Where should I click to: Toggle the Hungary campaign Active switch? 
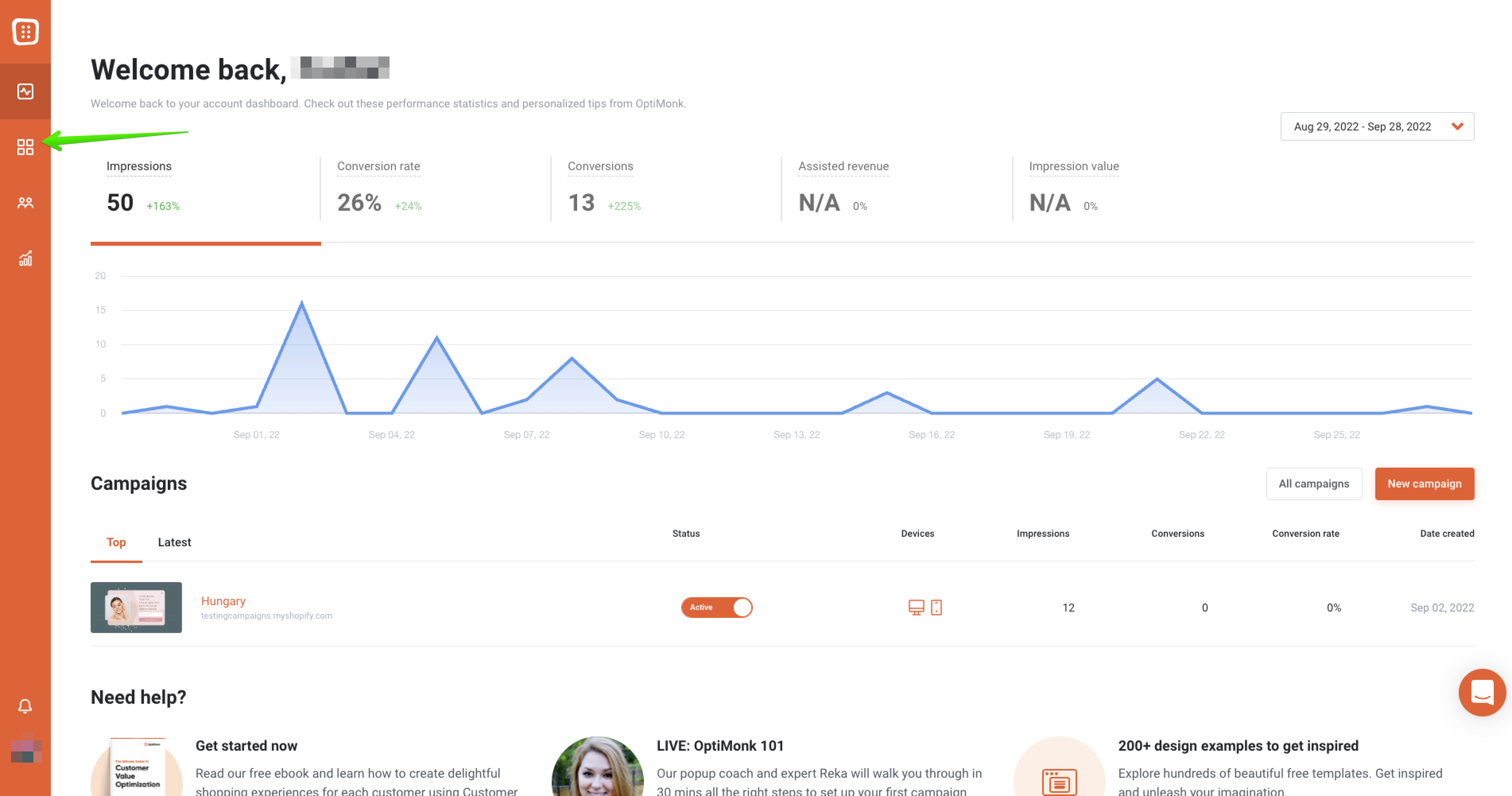pos(716,607)
